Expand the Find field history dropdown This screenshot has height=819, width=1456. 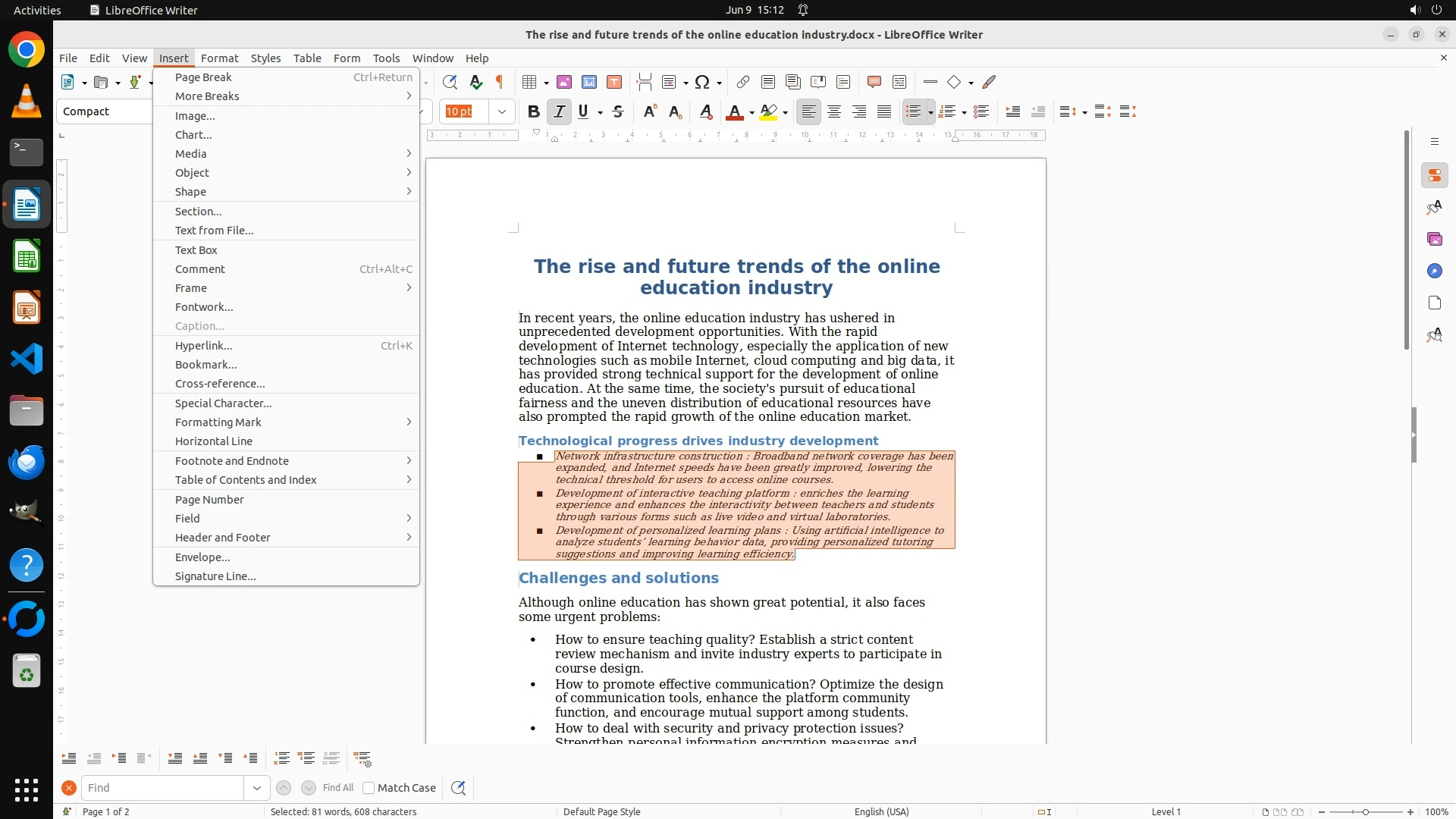257,788
